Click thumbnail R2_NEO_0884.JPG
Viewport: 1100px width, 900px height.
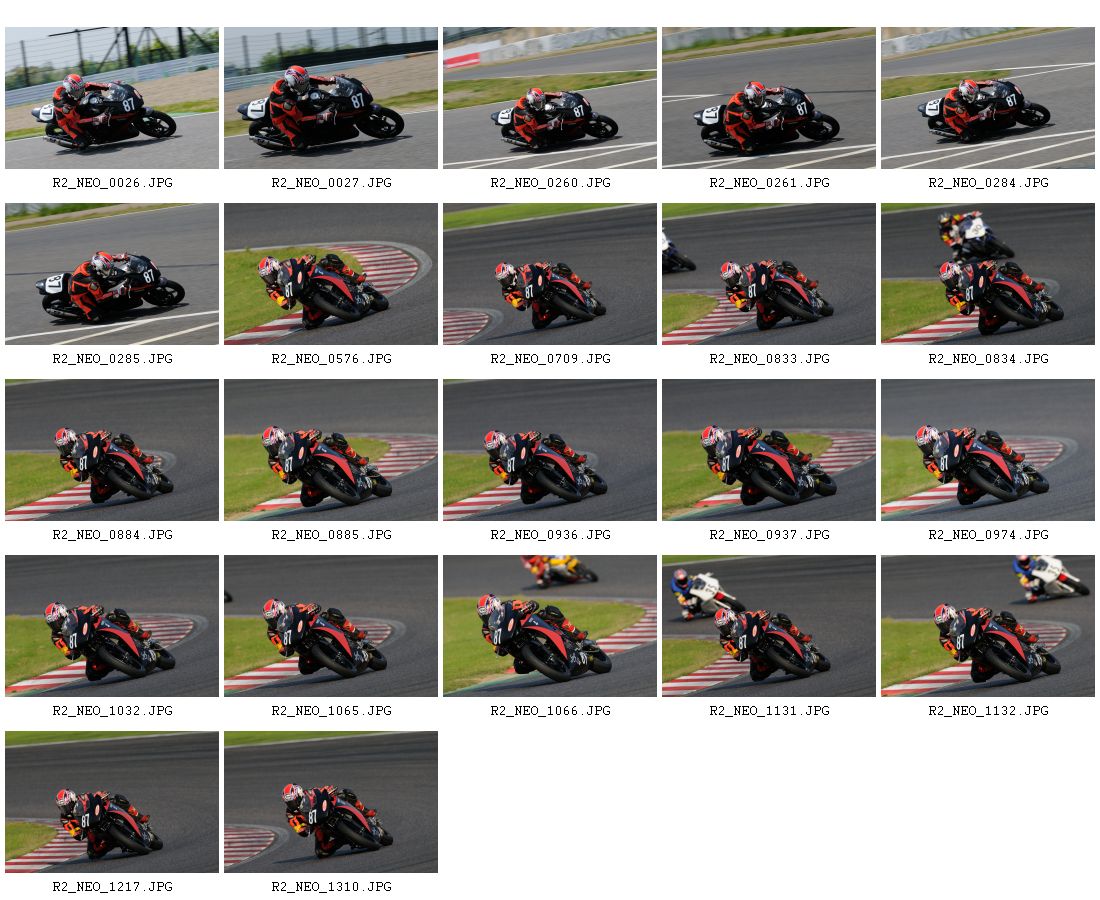pyautogui.click(x=112, y=450)
